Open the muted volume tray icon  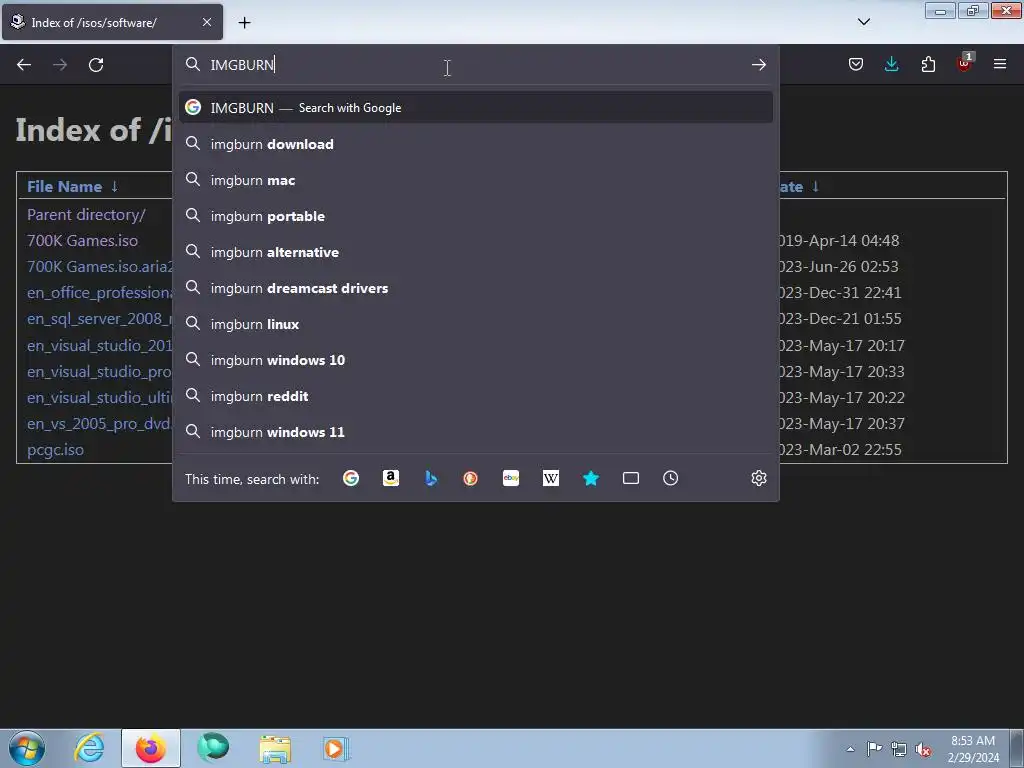[923, 749]
